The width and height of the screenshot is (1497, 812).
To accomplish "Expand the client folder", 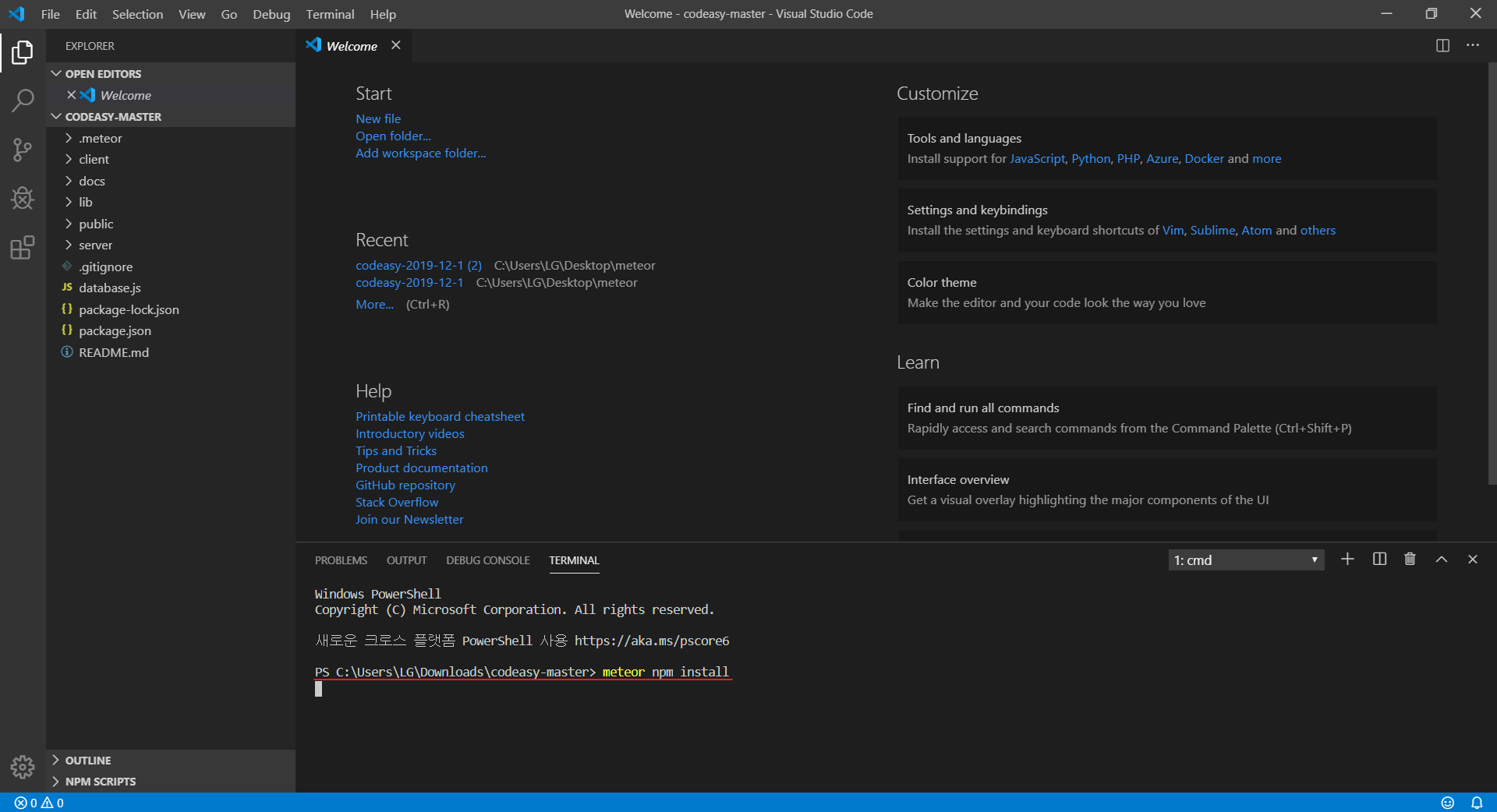I will pyautogui.click(x=171, y=159).
